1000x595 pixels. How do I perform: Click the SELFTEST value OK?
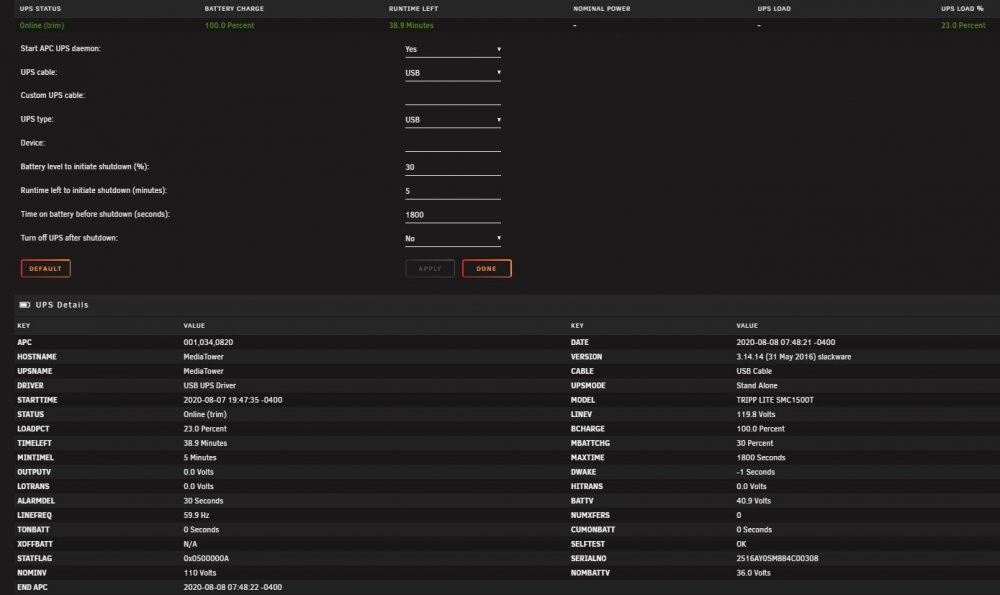coord(741,545)
